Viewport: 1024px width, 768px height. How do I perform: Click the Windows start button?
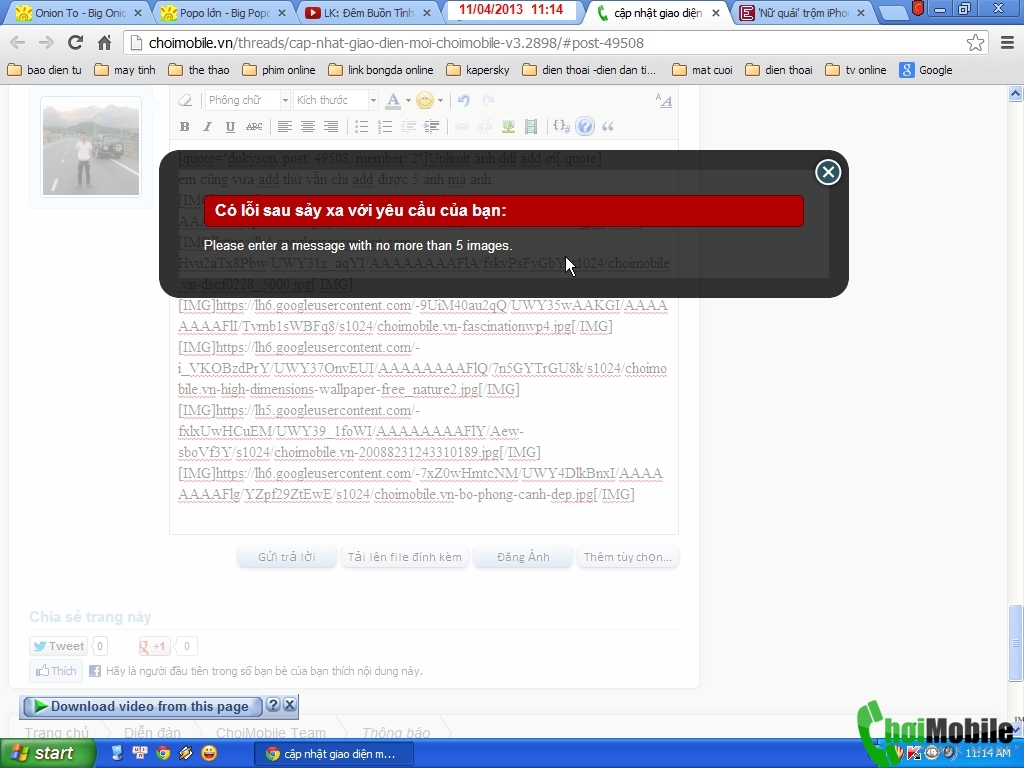[x=47, y=753]
